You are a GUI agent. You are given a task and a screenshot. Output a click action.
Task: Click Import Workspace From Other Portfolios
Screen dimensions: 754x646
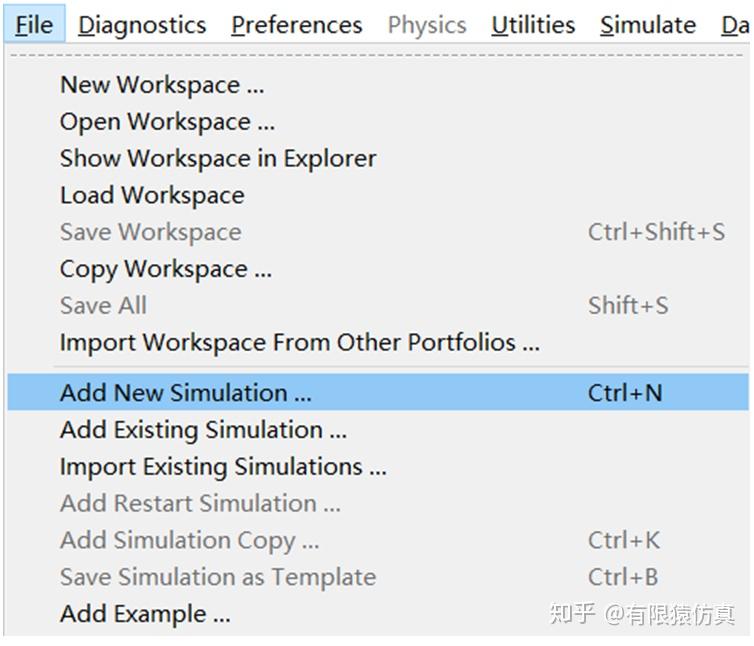click(299, 342)
